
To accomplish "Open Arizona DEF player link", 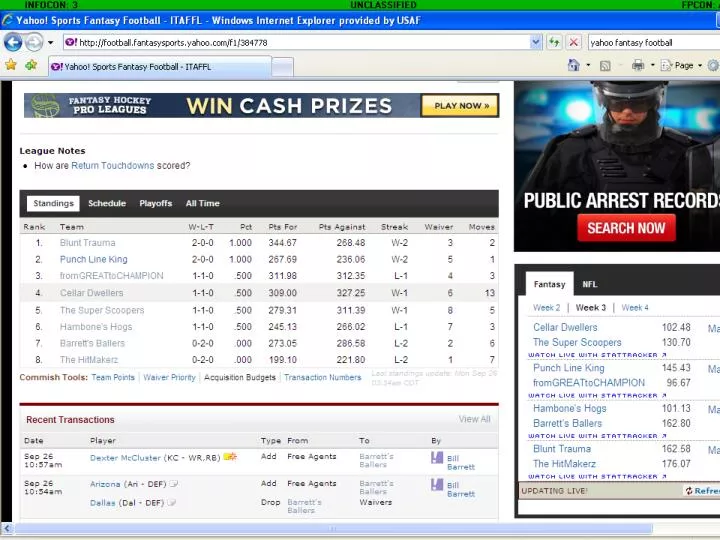I will tap(105, 484).
